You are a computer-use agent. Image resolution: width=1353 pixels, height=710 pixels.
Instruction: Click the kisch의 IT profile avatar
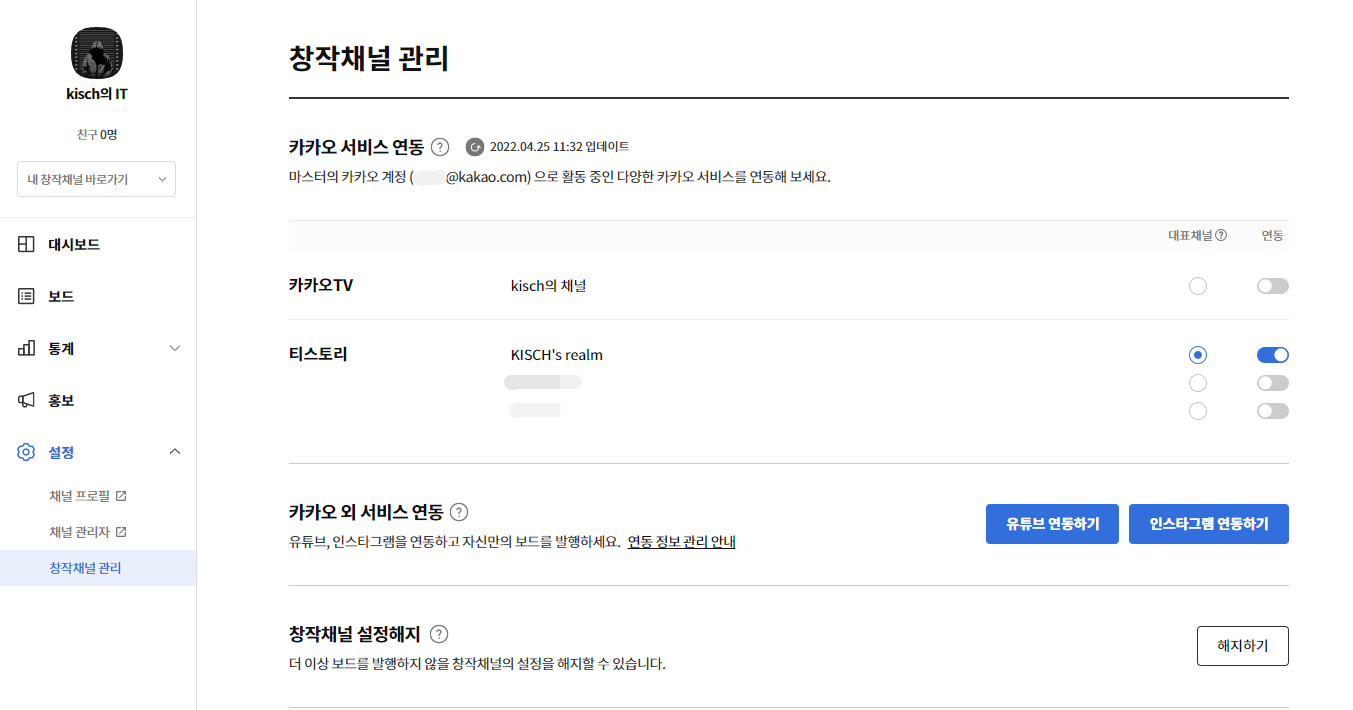(x=97, y=53)
